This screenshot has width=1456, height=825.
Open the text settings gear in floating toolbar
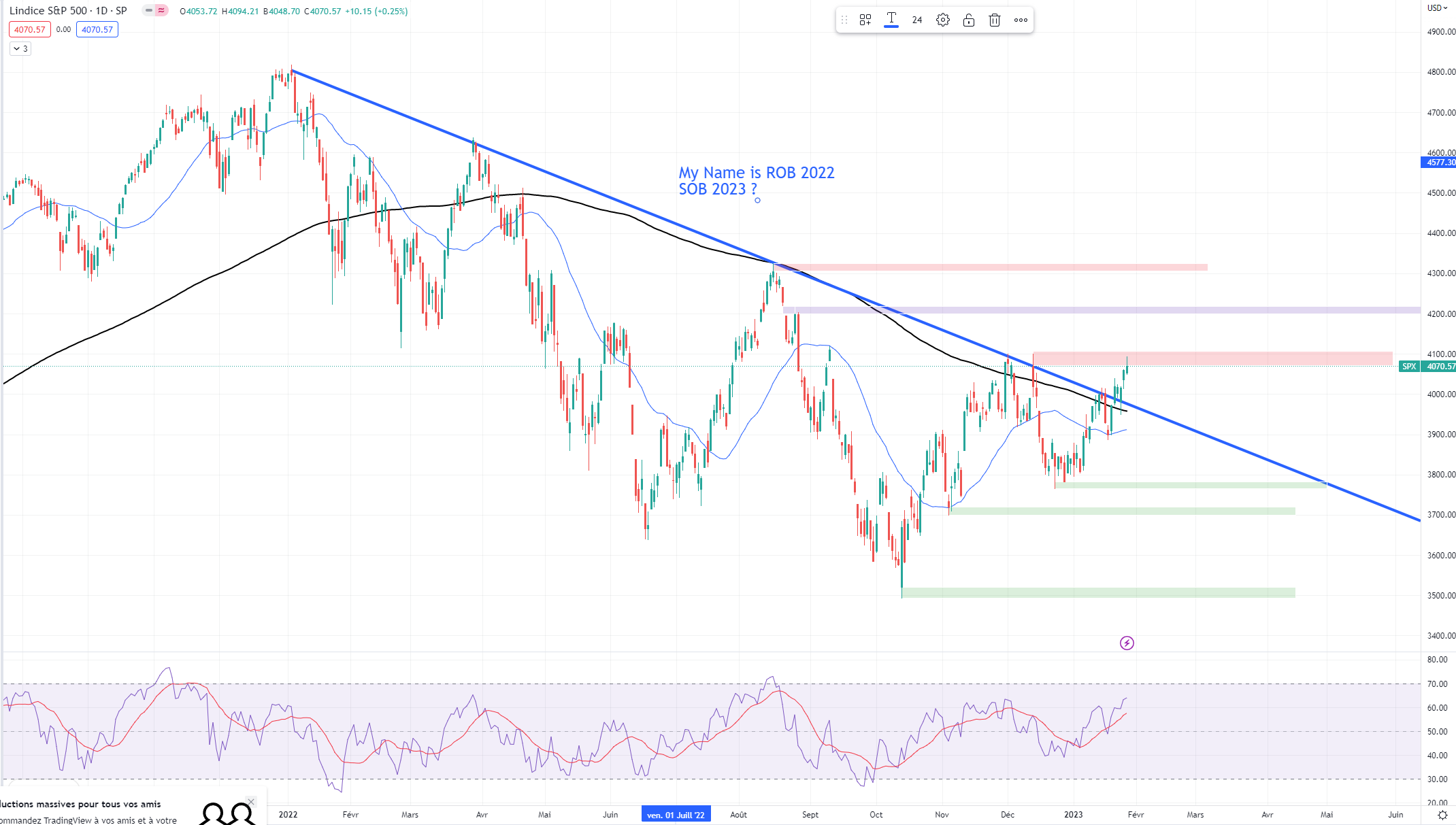point(943,20)
